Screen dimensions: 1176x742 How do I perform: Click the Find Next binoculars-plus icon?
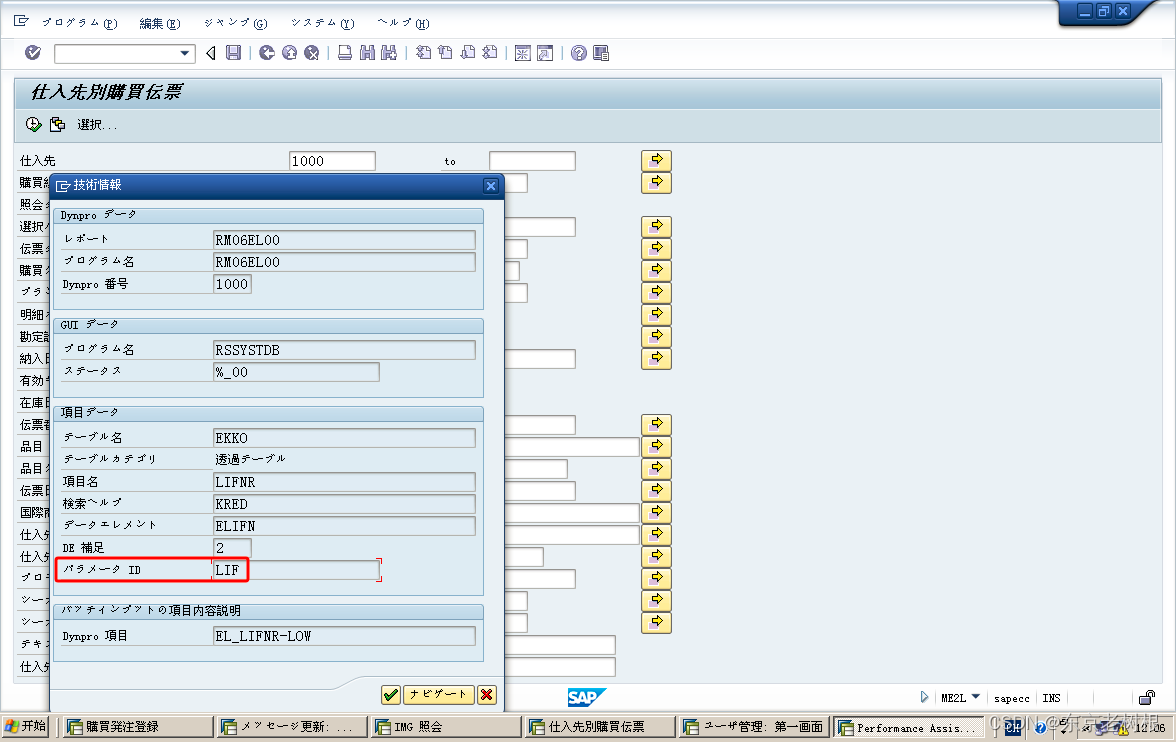click(388, 53)
